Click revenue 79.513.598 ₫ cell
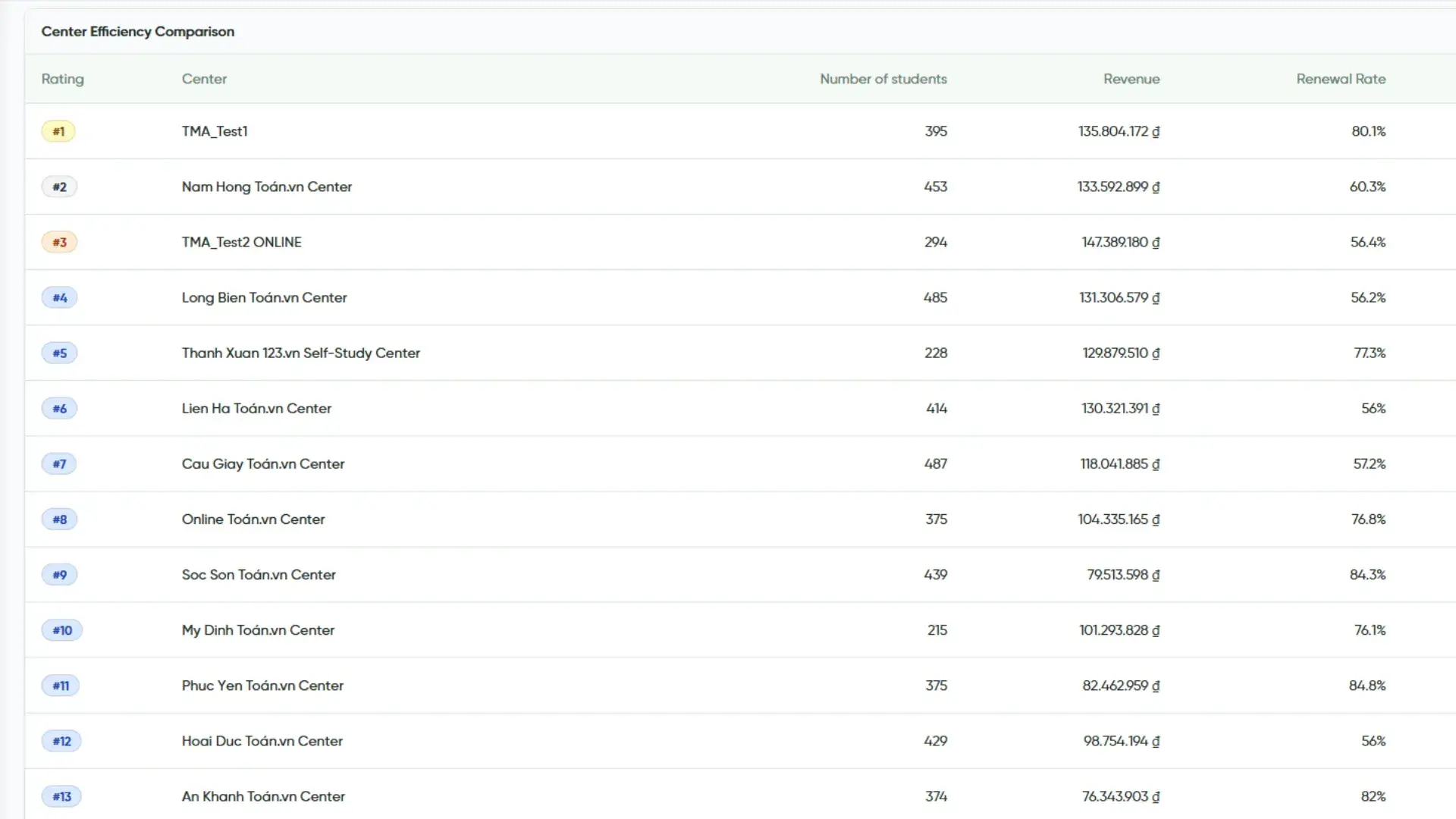The width and height of the screenshot is (1456, 819). [x=1123, y=575]
